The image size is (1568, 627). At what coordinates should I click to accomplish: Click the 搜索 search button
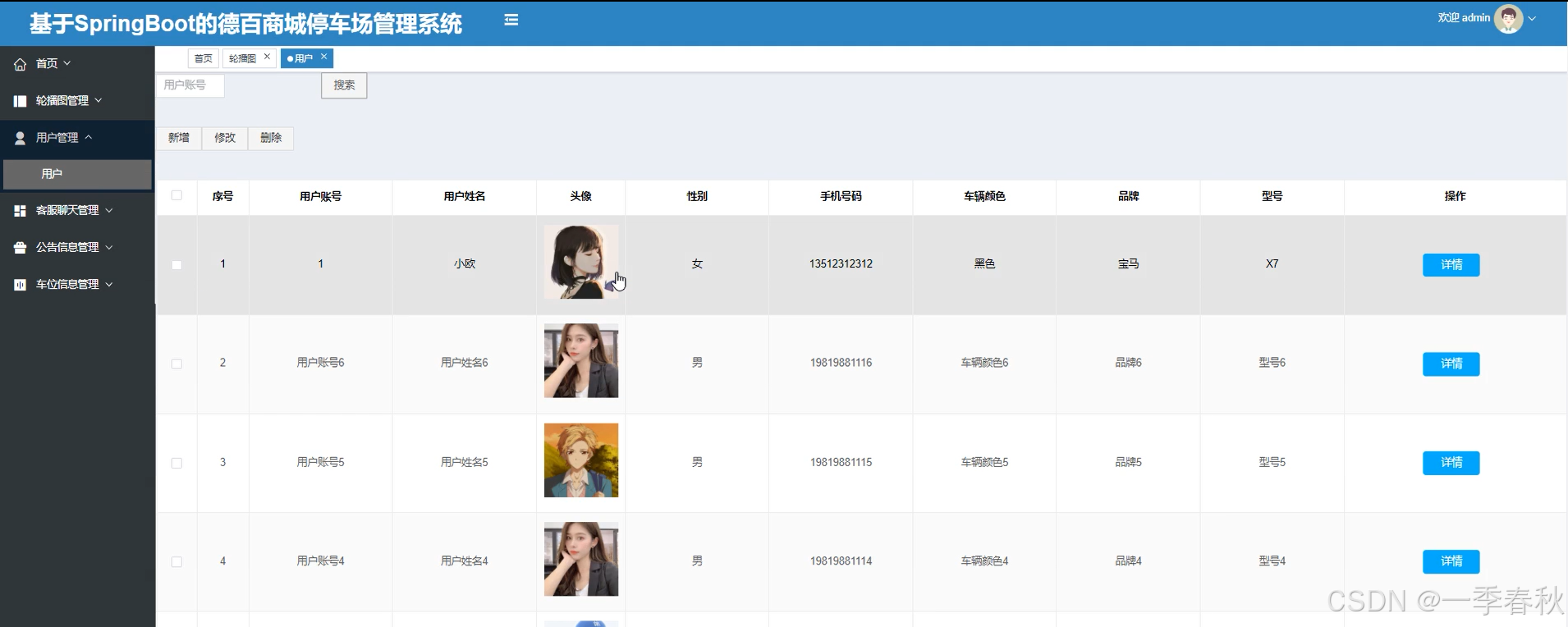[x=344, y=85]
